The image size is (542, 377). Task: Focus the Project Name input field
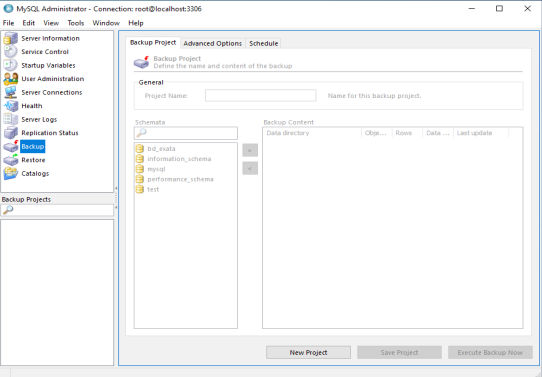click(260, 95)
